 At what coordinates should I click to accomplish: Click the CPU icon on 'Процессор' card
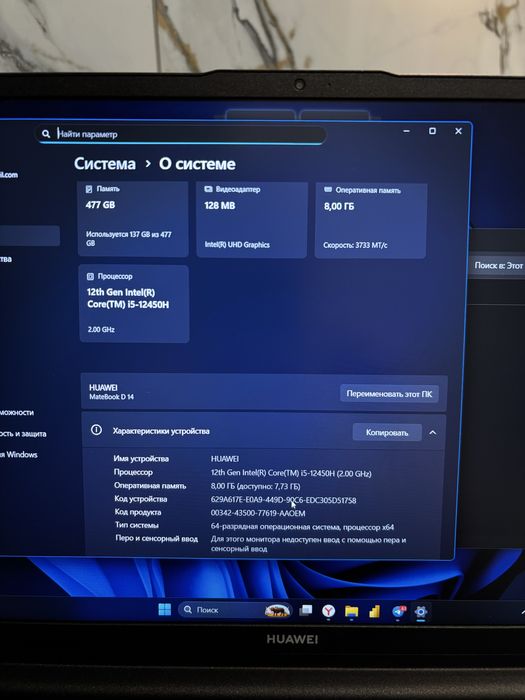(x=90, y=276)
